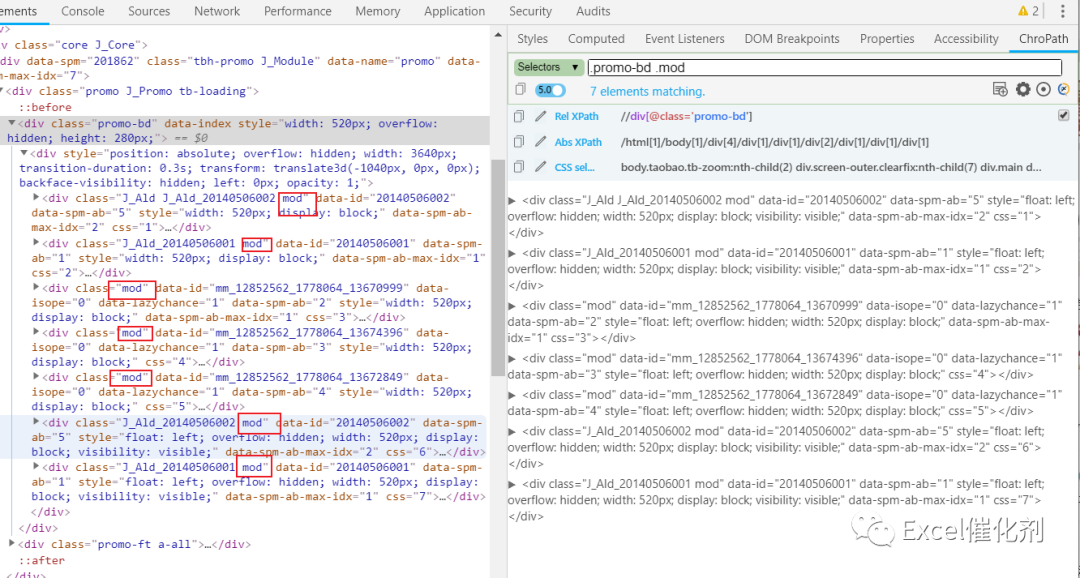1080x578 pixels.
Task: Expand ChroPath result with css="3"
Action: [512, 305]
